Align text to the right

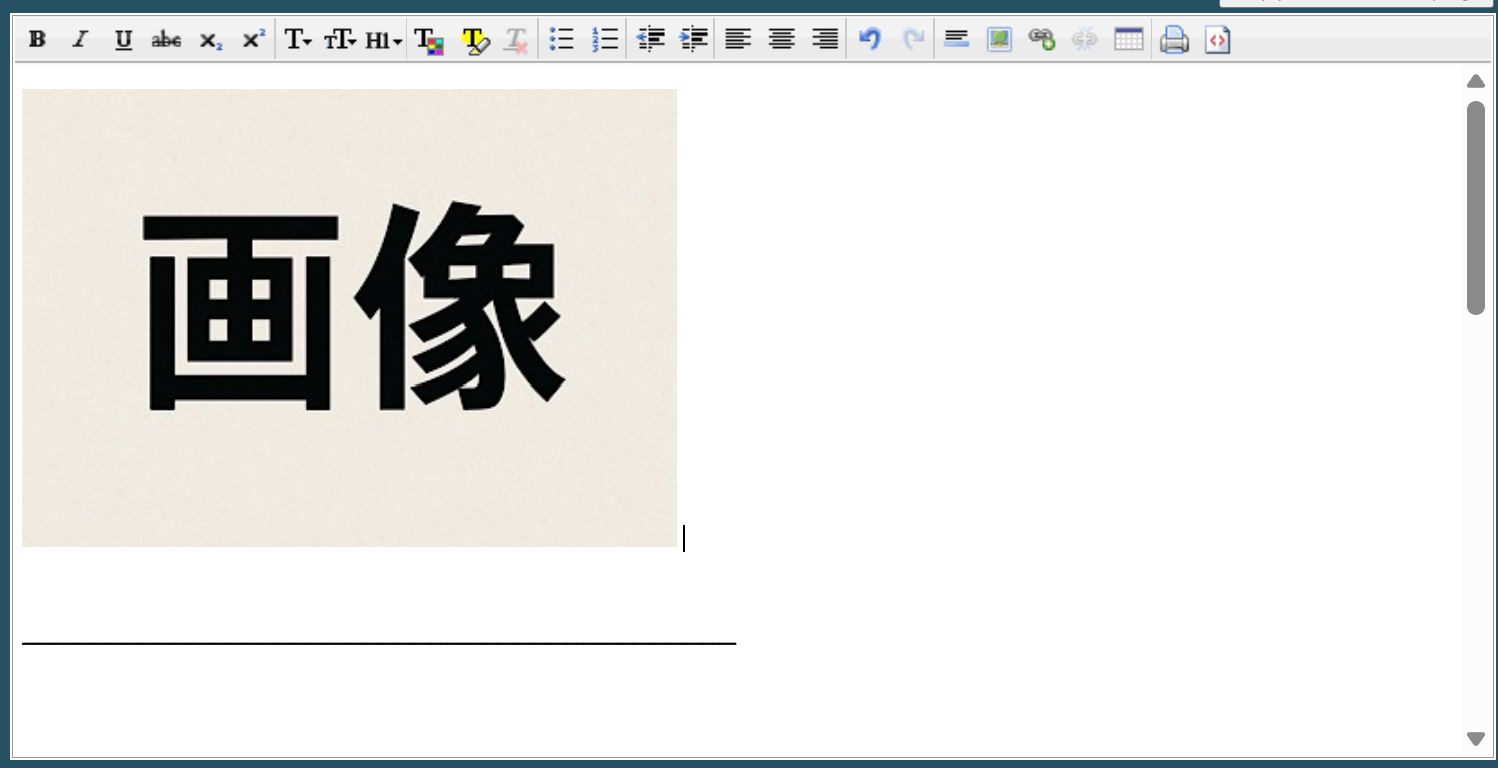[825, 40]
